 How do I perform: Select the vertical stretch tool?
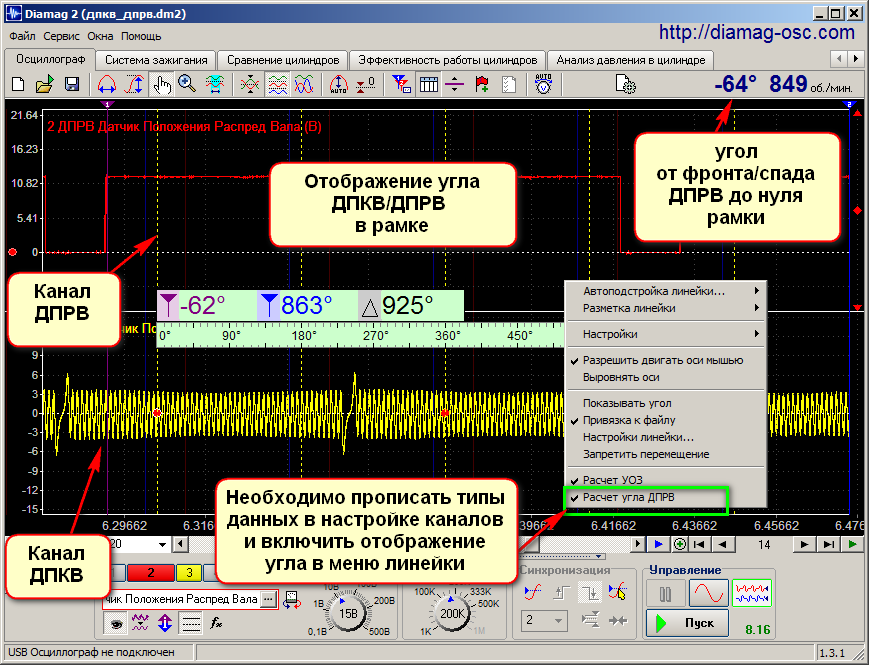[x=134, y=84]
